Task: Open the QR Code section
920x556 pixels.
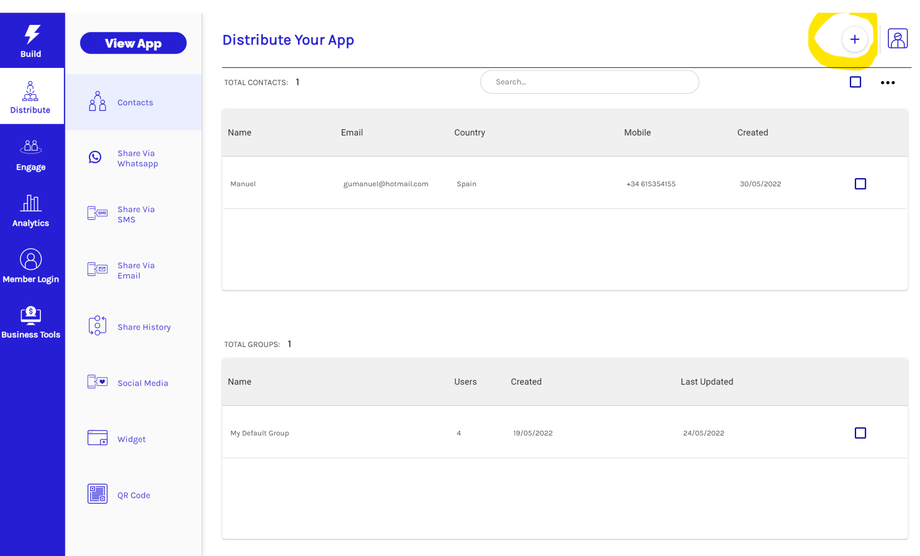Action: 133,495
